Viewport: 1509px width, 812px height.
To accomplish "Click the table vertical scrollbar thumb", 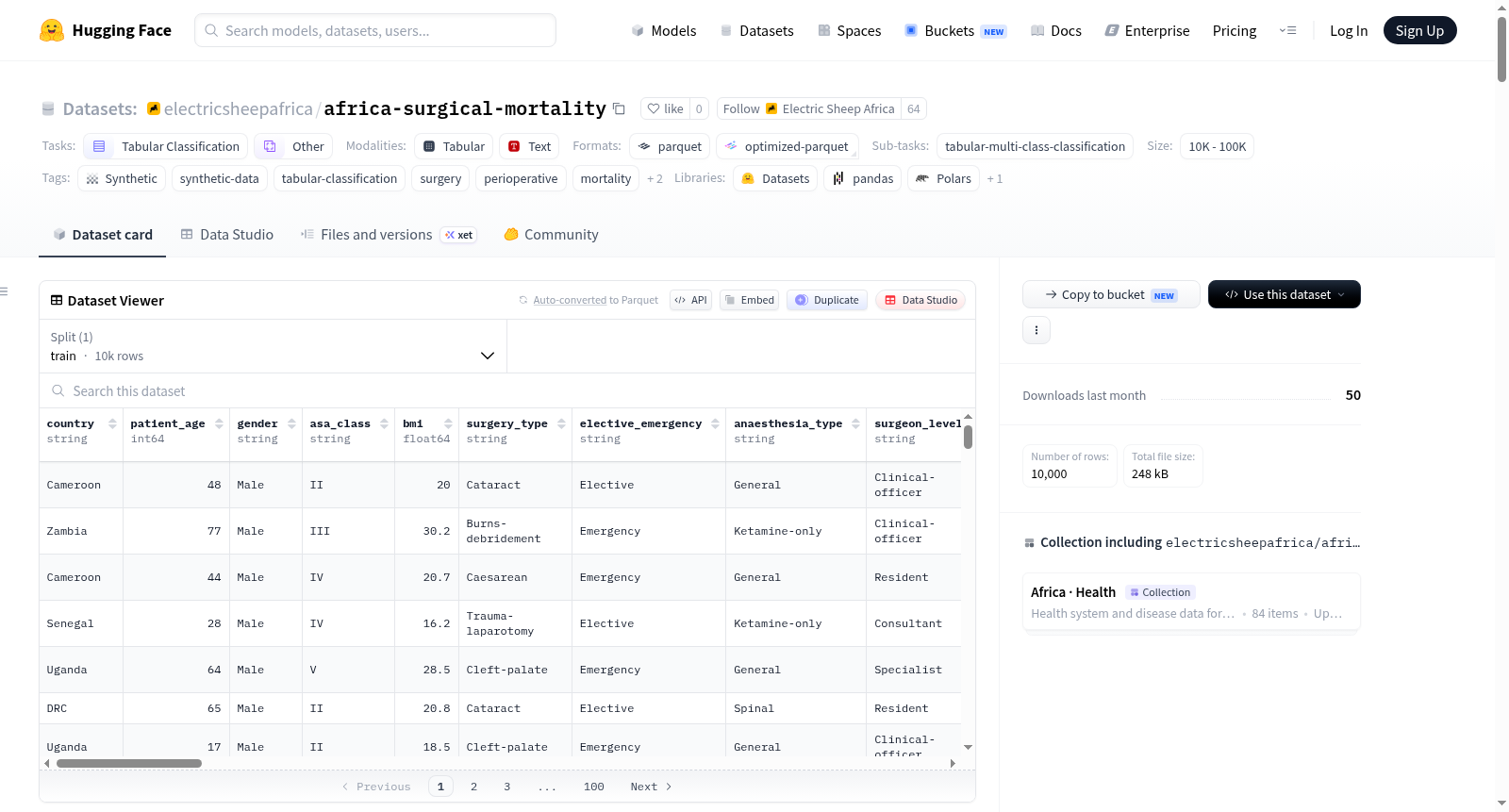I will click(968, 438).
